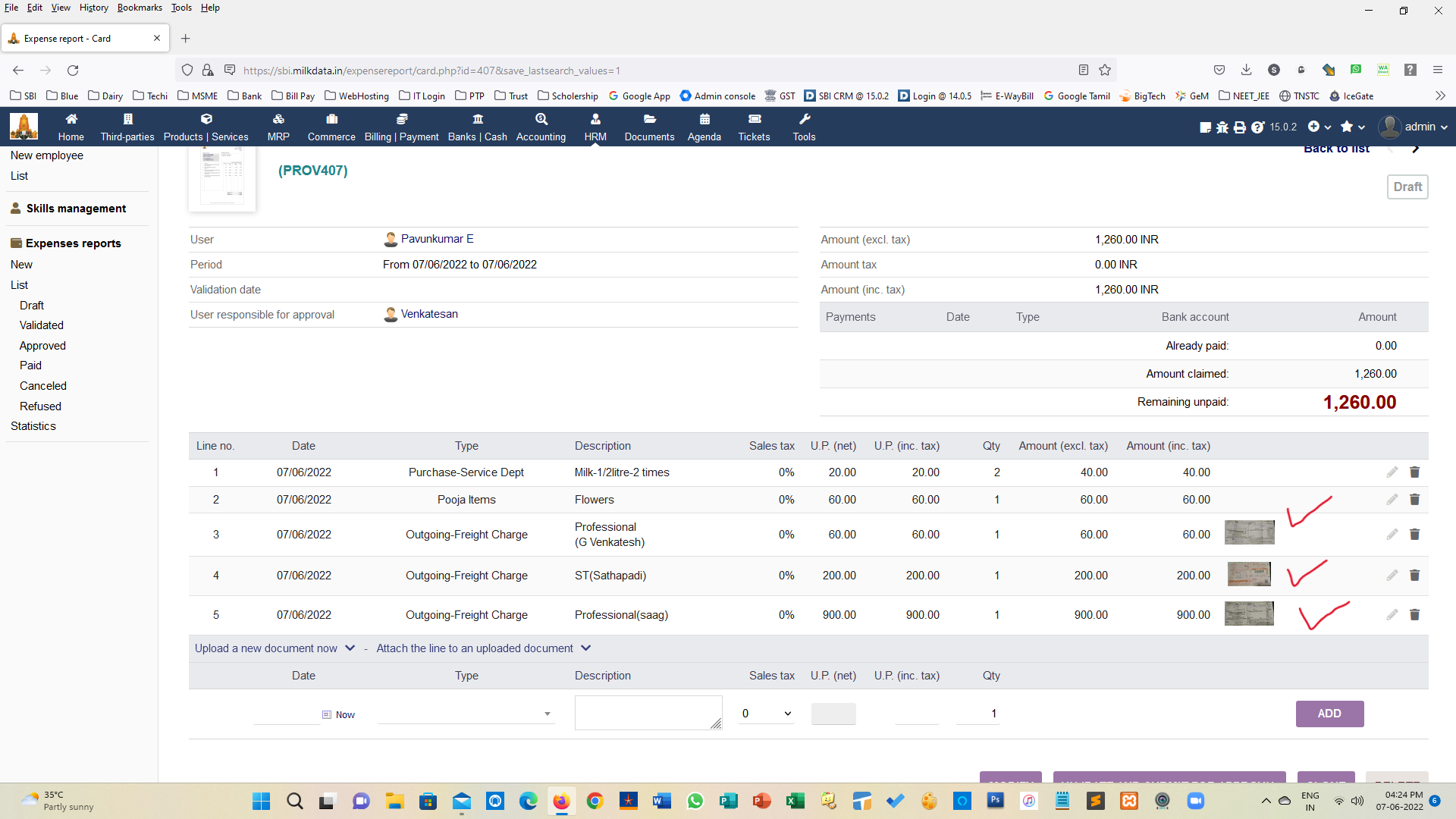Screen dimensions: 1456x819
Task: Open the Tickets module in top bar
Action: coord(754,127)
